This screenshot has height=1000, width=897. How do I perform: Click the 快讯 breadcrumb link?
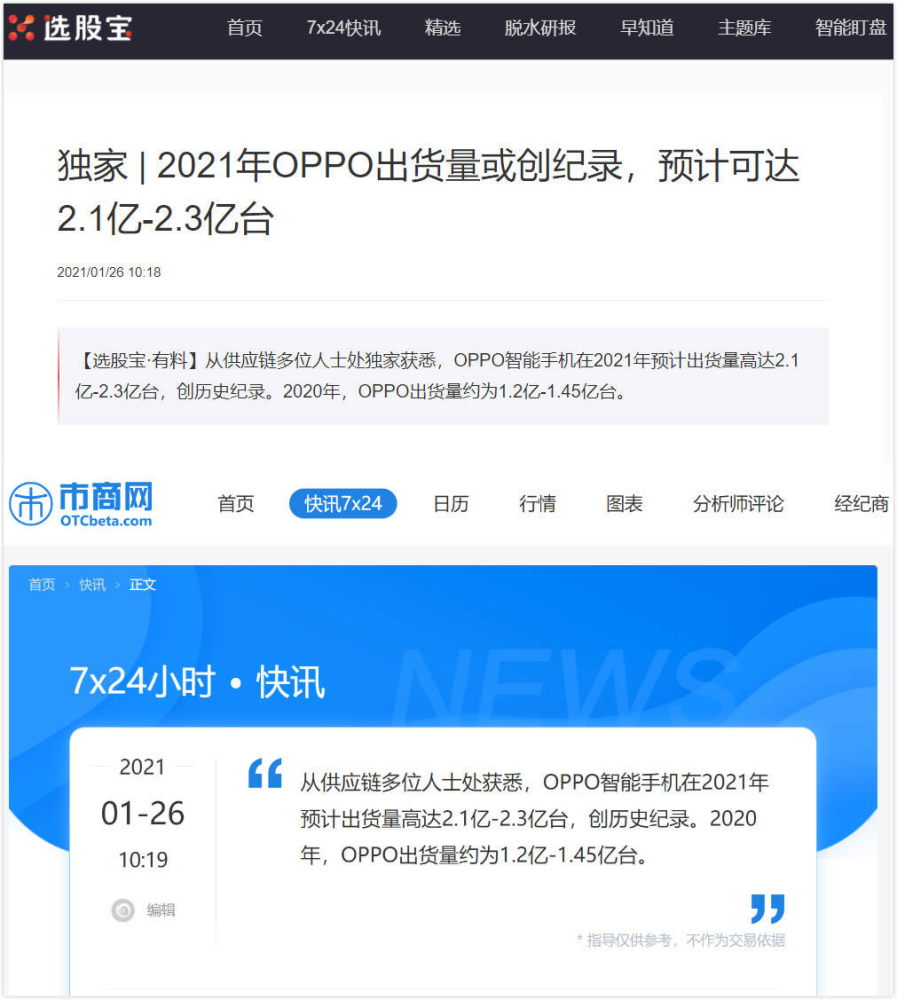click(x=92, y=585)
